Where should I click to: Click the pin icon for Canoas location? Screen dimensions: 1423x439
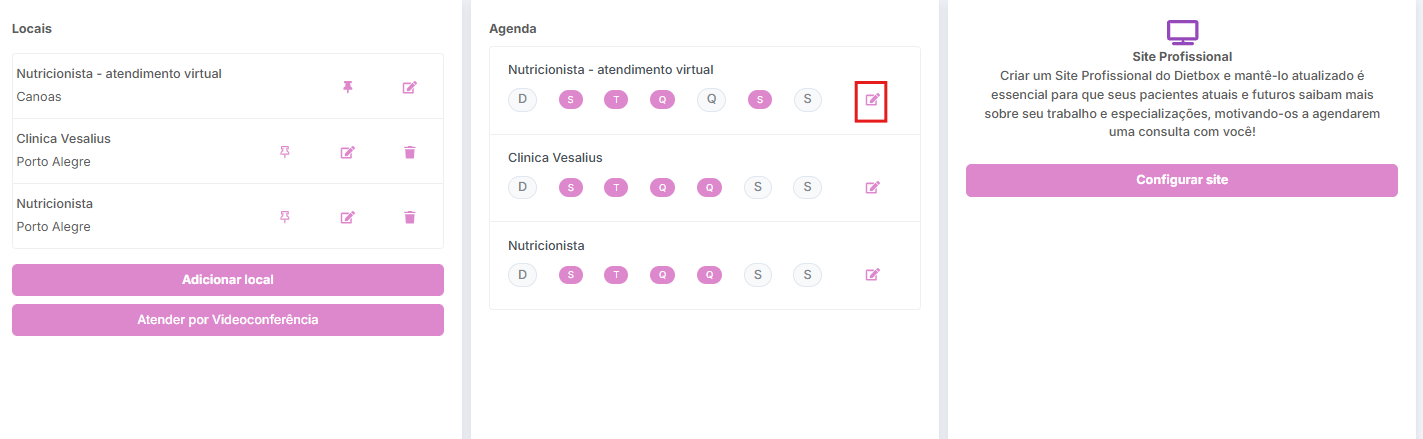(347, 87)
